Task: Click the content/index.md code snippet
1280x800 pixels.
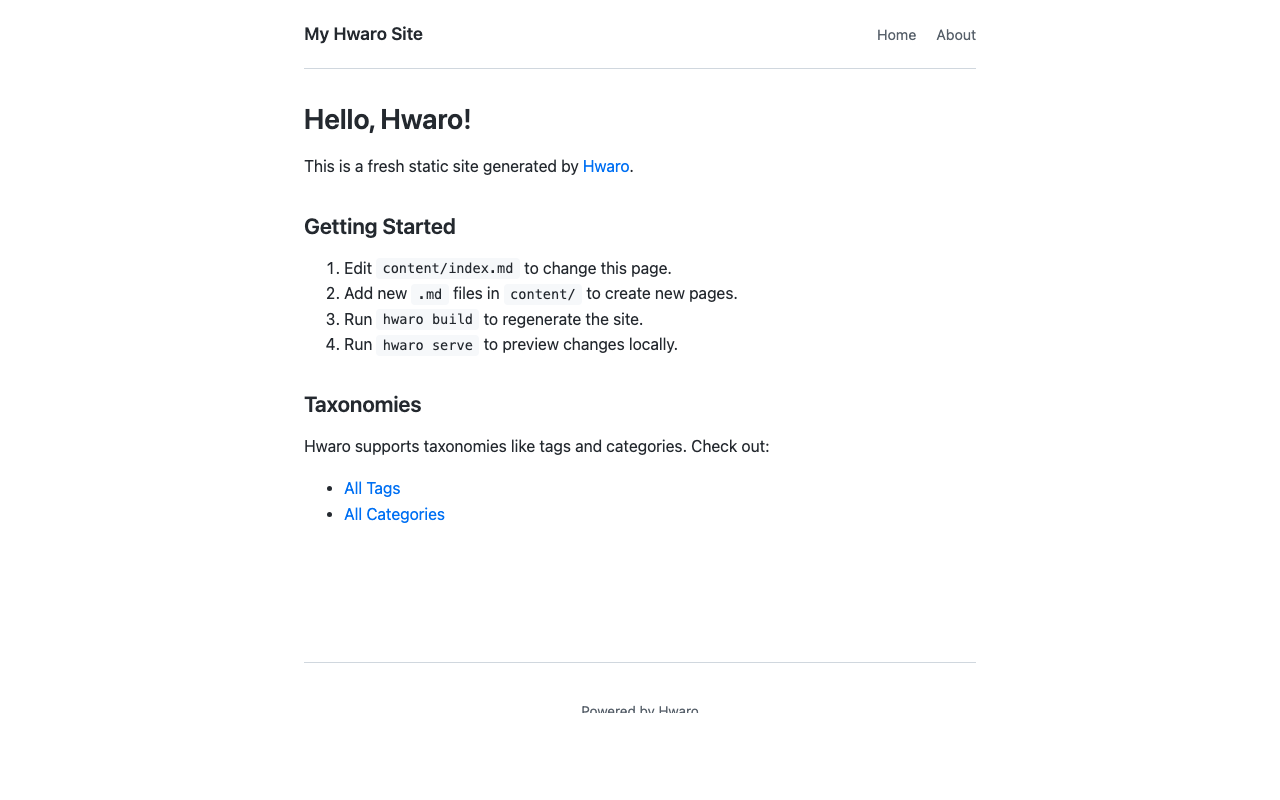Action: point(448,268)
